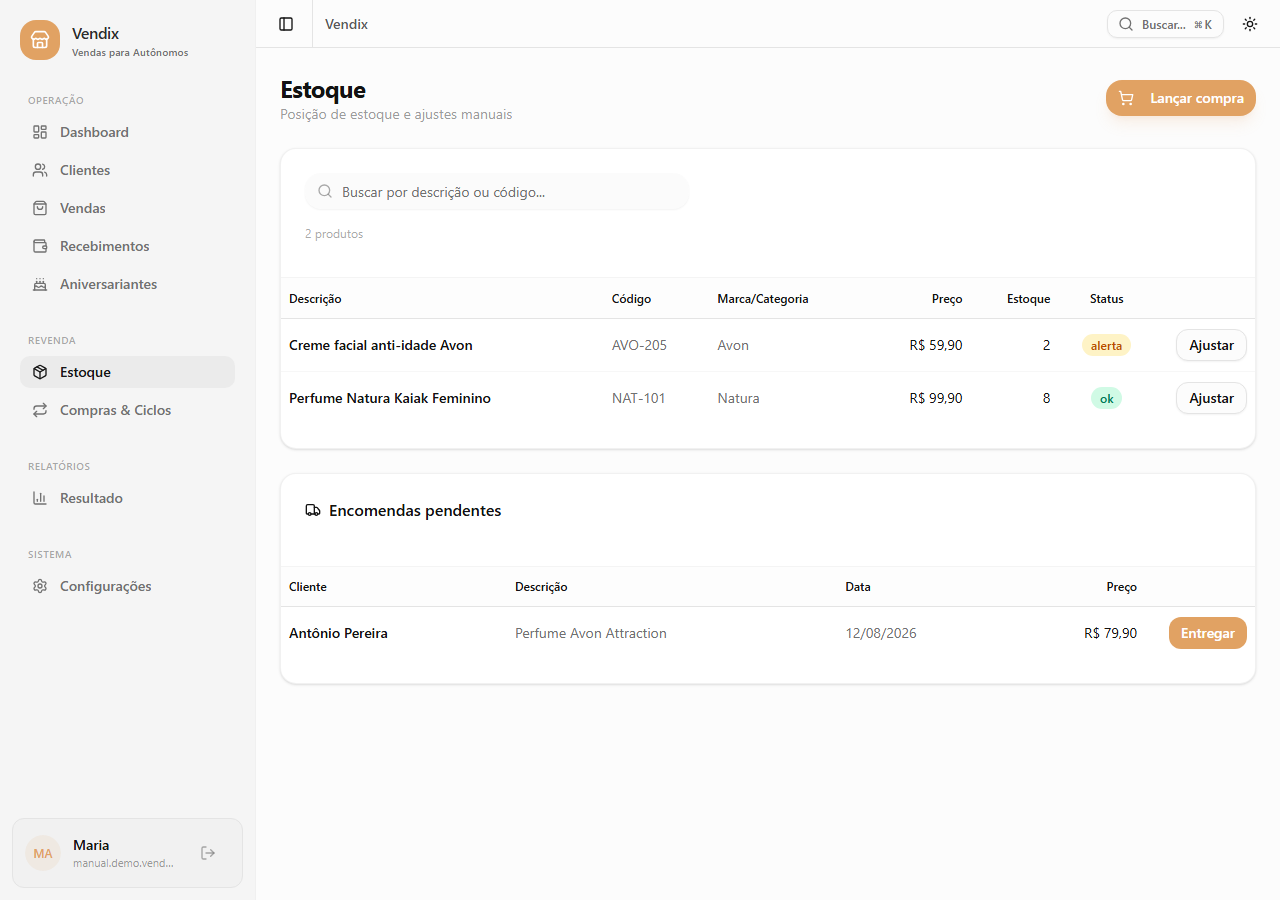
Task: Click the Perfume Natura Kaiak Feminino name
Action: pos(390,398)
